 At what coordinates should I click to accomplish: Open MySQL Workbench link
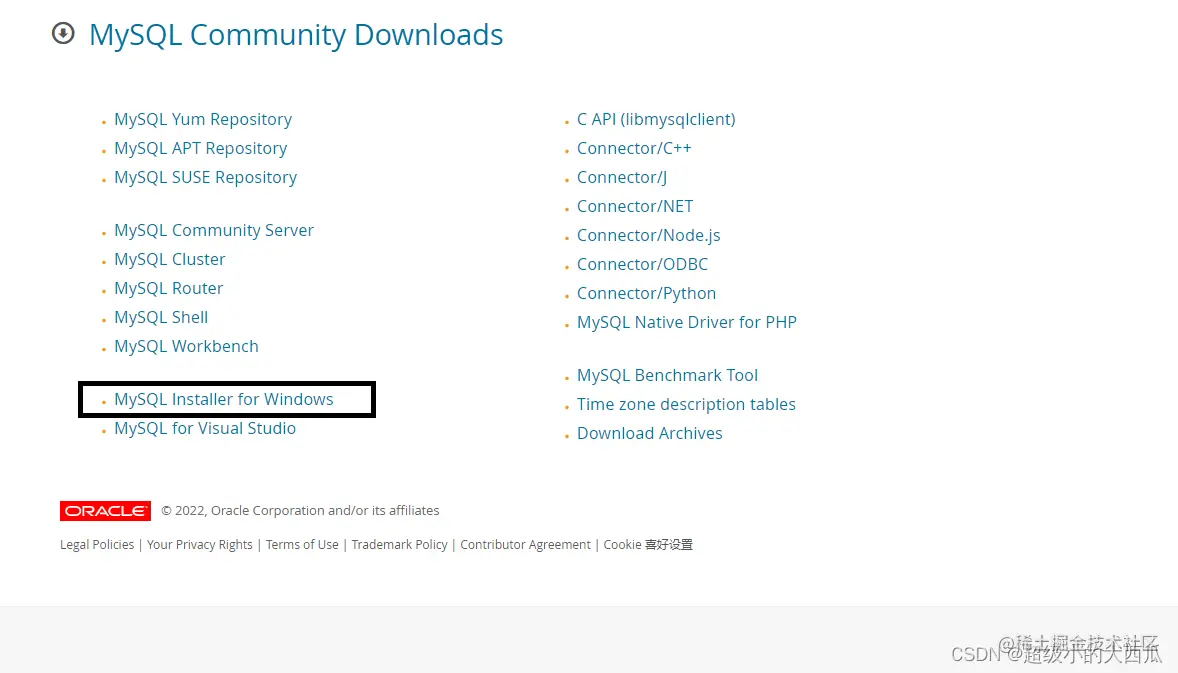click(186, 346)
